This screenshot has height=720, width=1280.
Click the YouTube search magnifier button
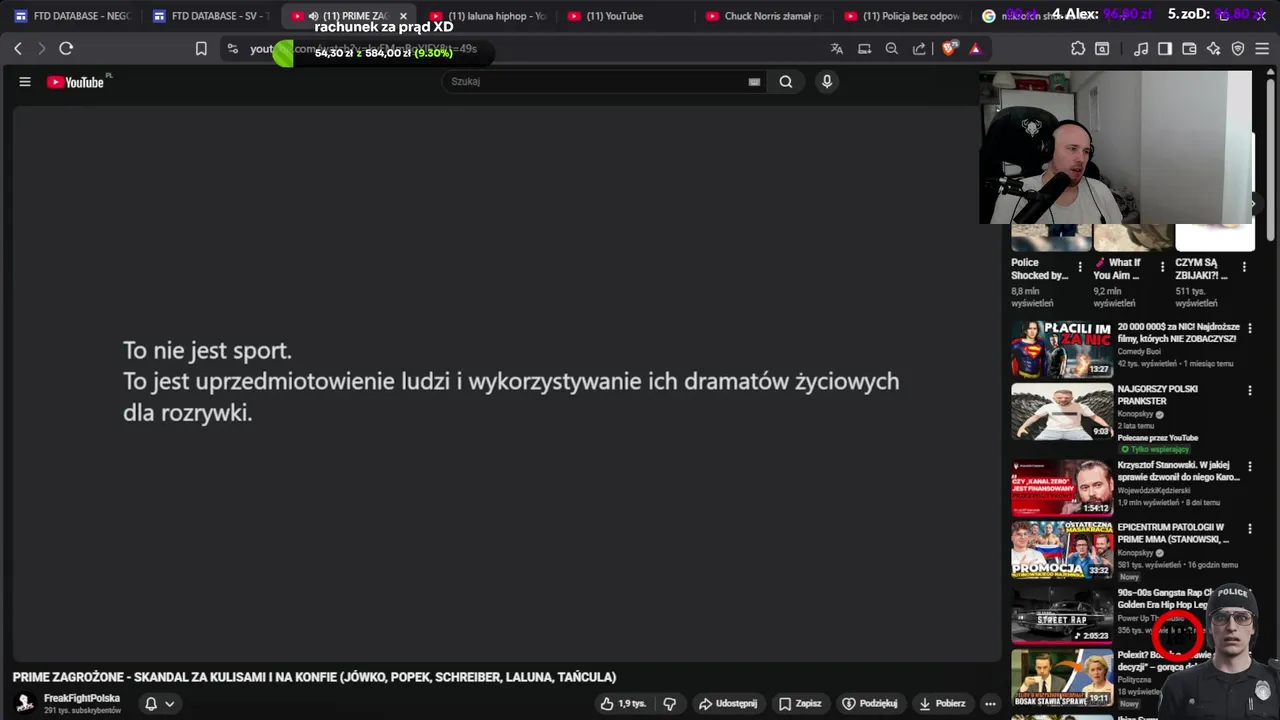pos(786,82)
